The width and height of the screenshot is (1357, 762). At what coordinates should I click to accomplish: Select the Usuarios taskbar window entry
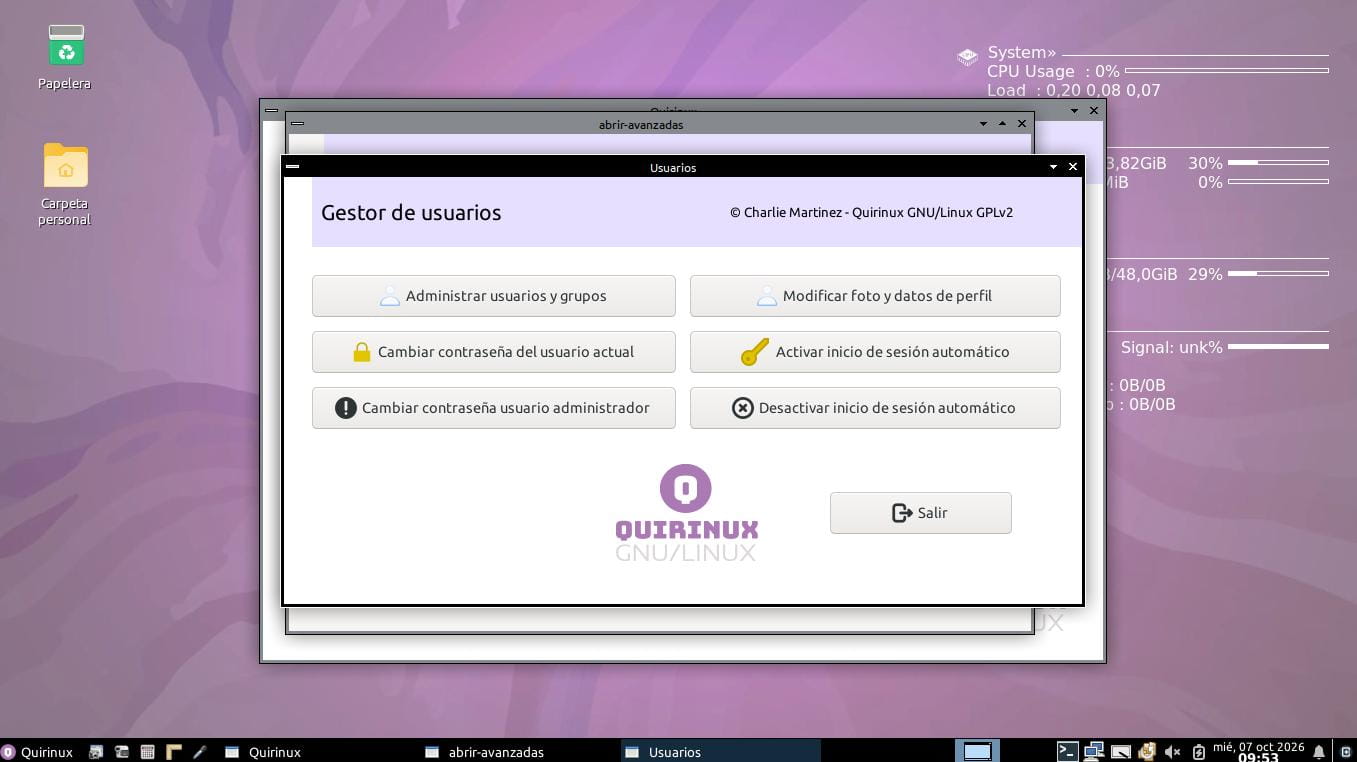click(x=720, y=752)
